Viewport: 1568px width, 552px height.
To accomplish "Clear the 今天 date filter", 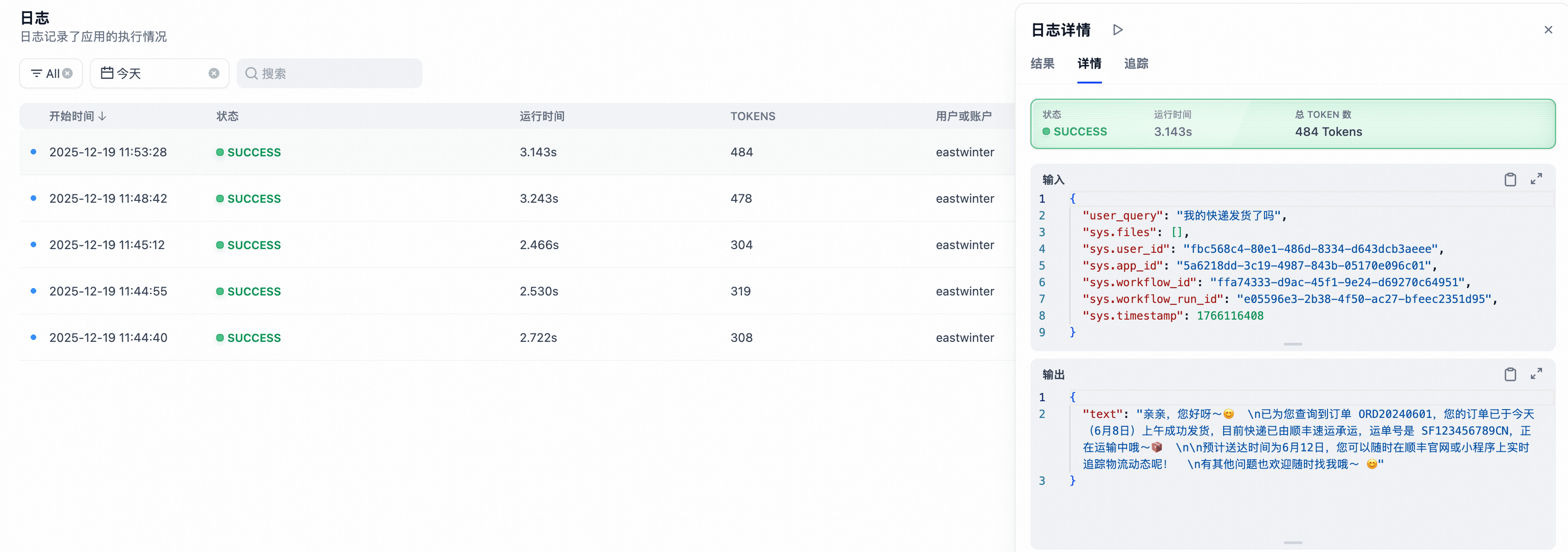I will [x=214, y=74].
